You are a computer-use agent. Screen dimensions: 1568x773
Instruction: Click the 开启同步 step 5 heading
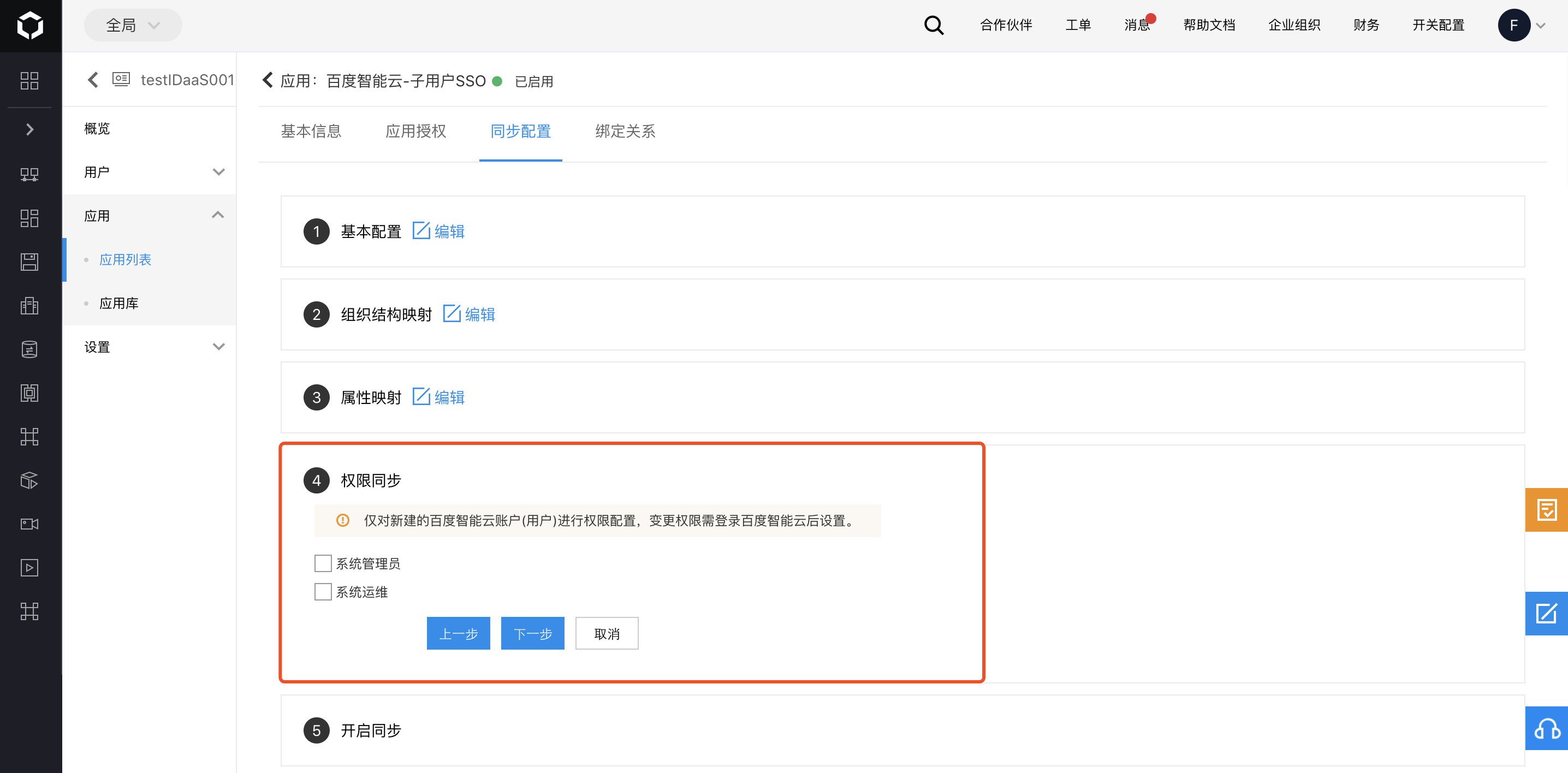click(371, 730)
